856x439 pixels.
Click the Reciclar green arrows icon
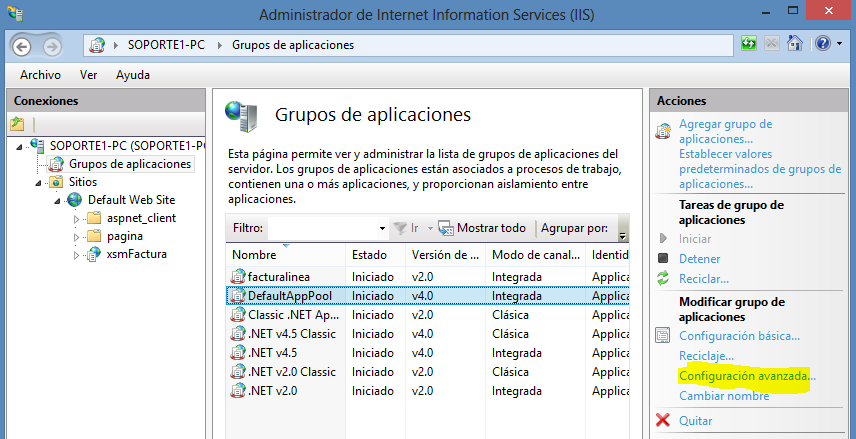click(x=663, y=279)
